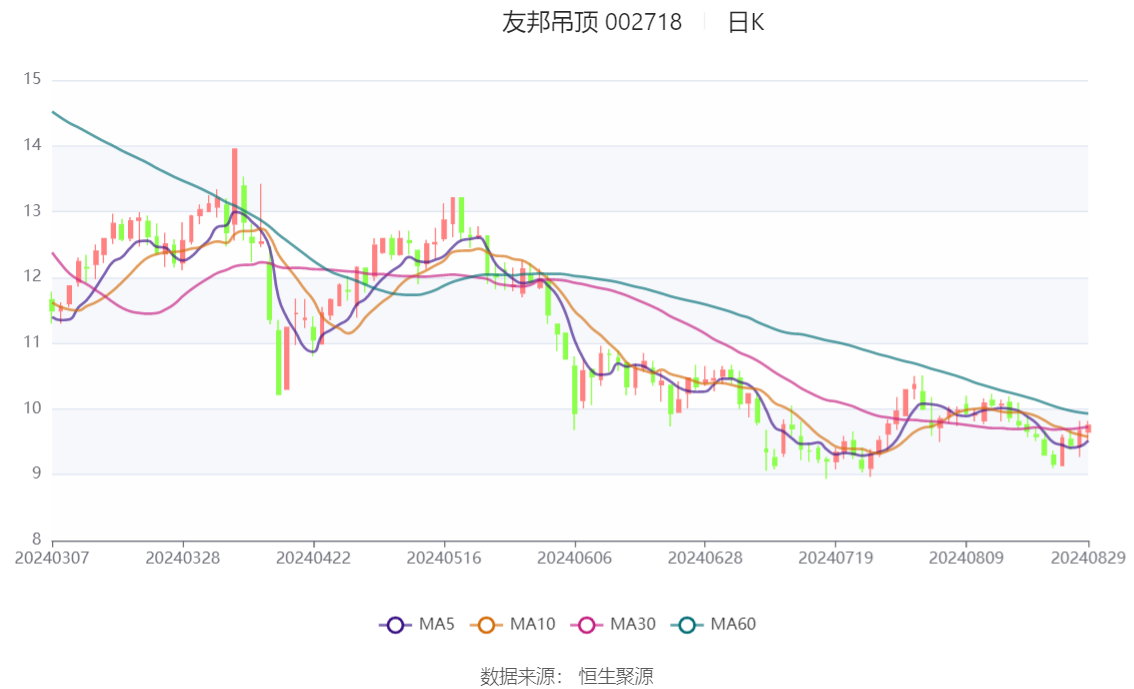Hide the MA30 line via its label
Viewport: 1134px width, 689px height.
633,624
